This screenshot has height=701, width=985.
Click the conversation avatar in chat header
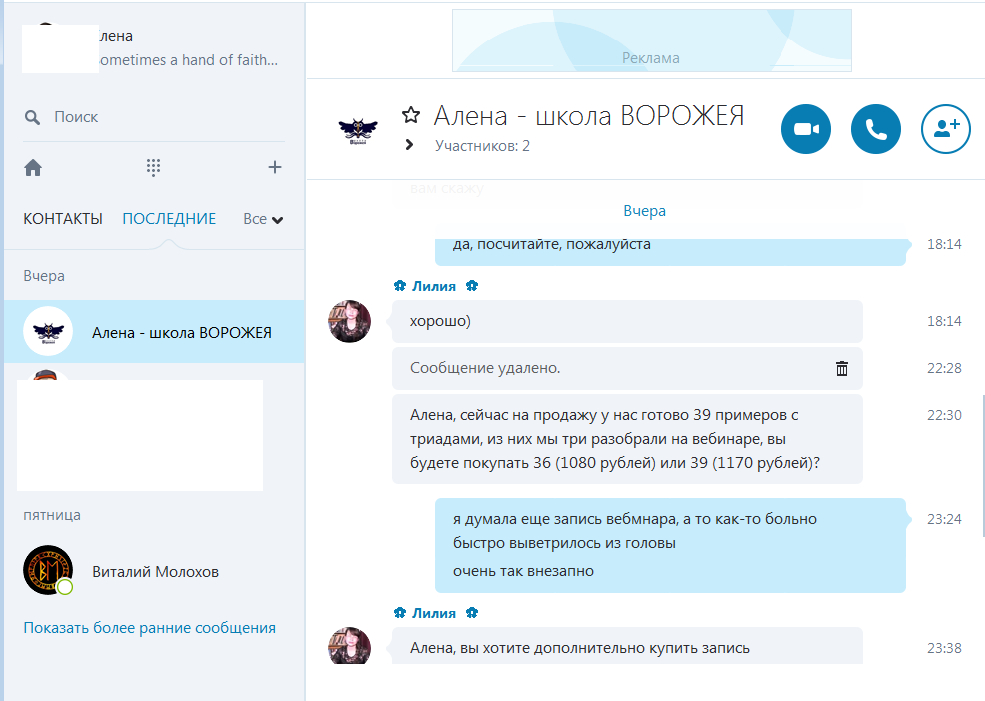(358, 130)
